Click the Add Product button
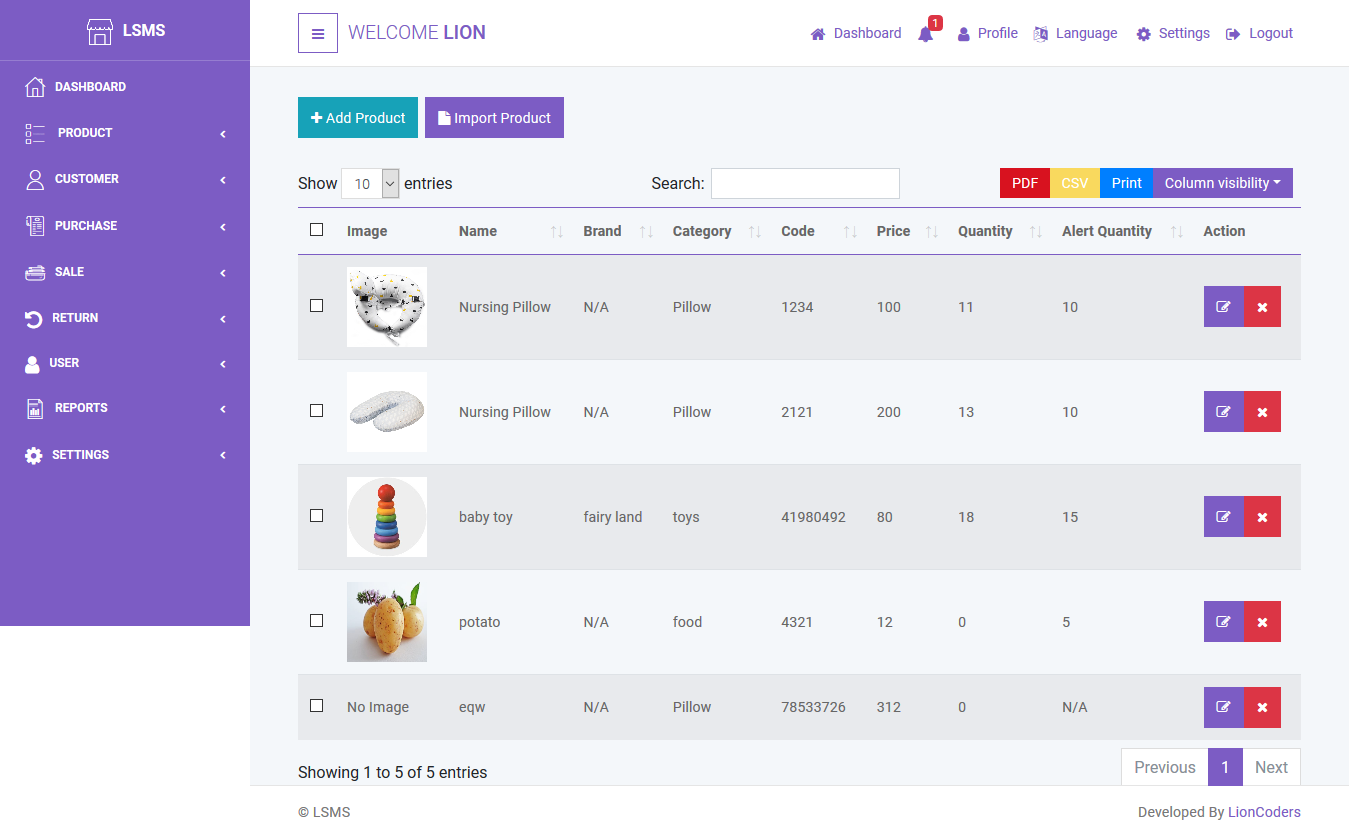Screen dimensions: 1349x838 coord(358,118)
